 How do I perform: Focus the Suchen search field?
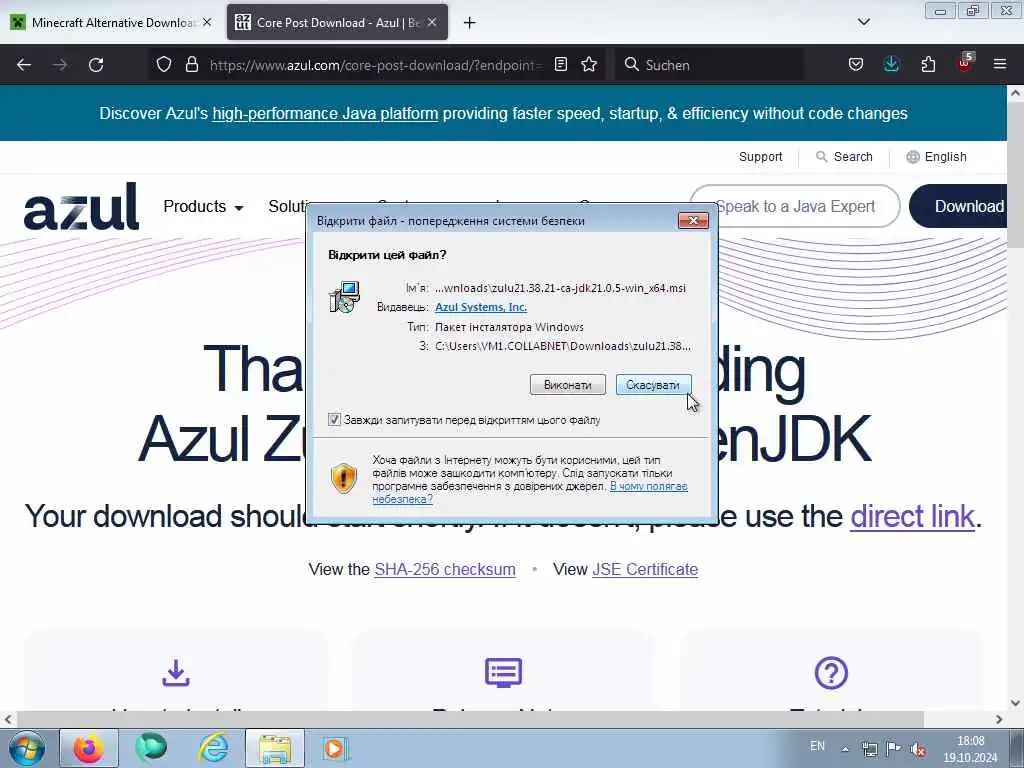click(x=712, y=65)
